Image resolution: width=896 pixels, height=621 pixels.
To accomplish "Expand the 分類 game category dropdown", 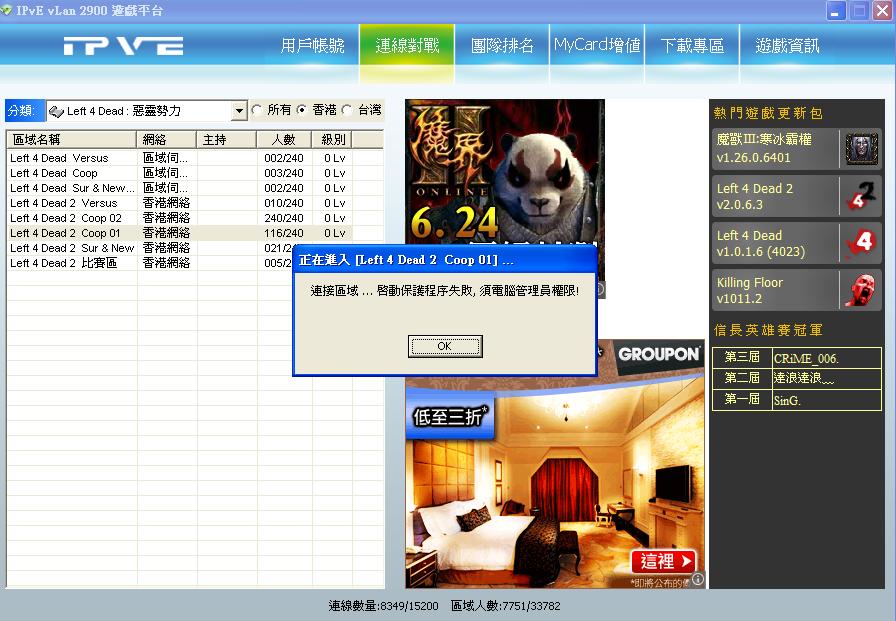I will click(239, 111).
